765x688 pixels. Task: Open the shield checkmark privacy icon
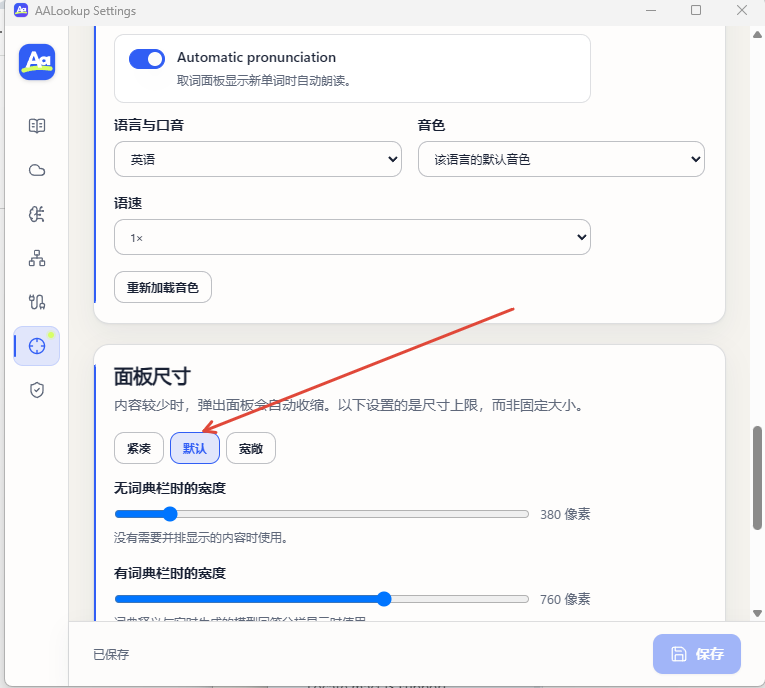37,390
